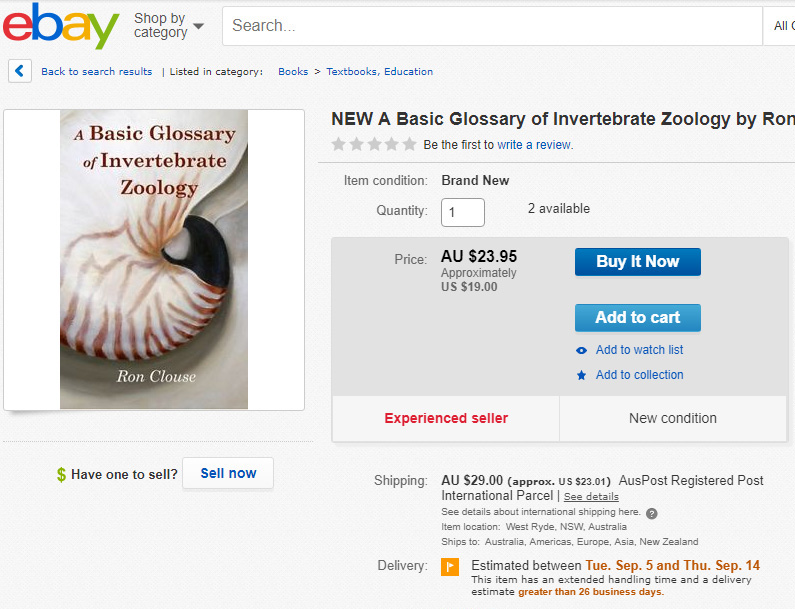
Task: Open Shop by category dropdown
Action: [168, 26]
